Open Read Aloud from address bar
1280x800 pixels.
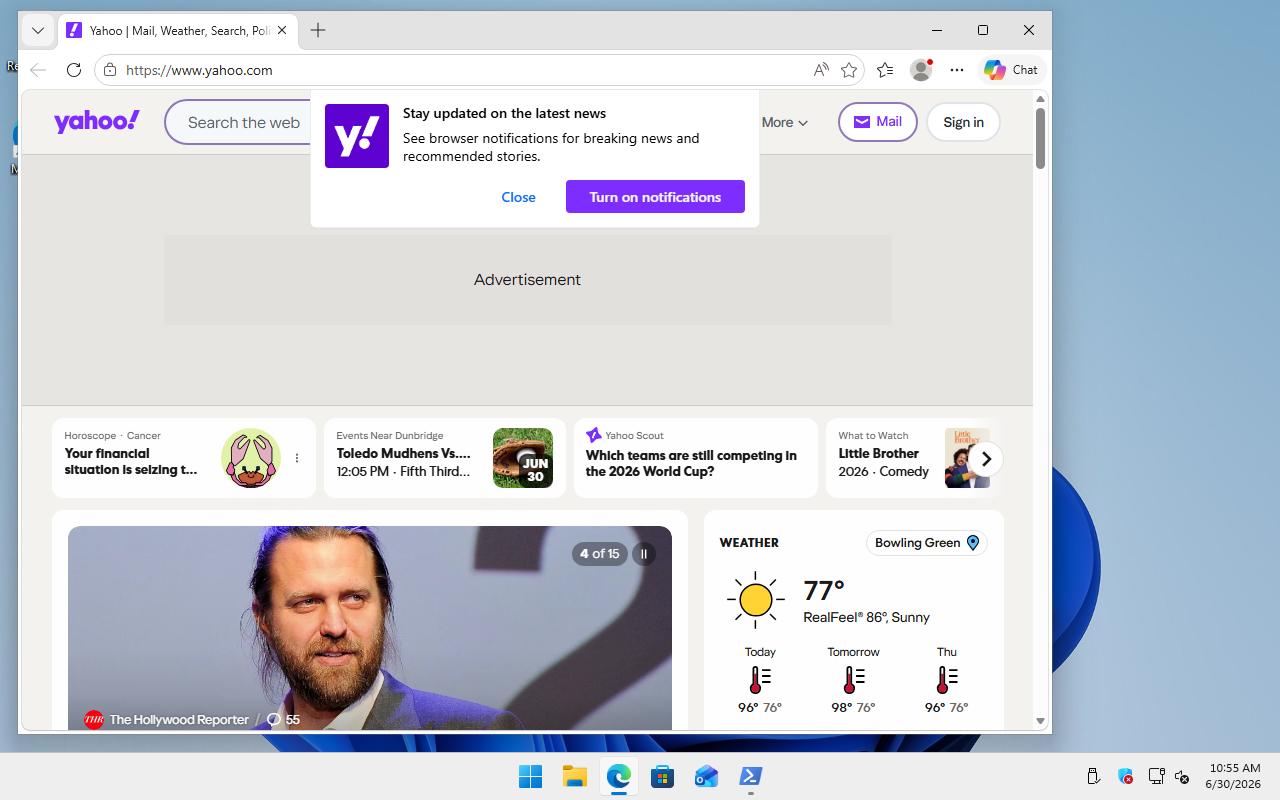pos(821,70)
